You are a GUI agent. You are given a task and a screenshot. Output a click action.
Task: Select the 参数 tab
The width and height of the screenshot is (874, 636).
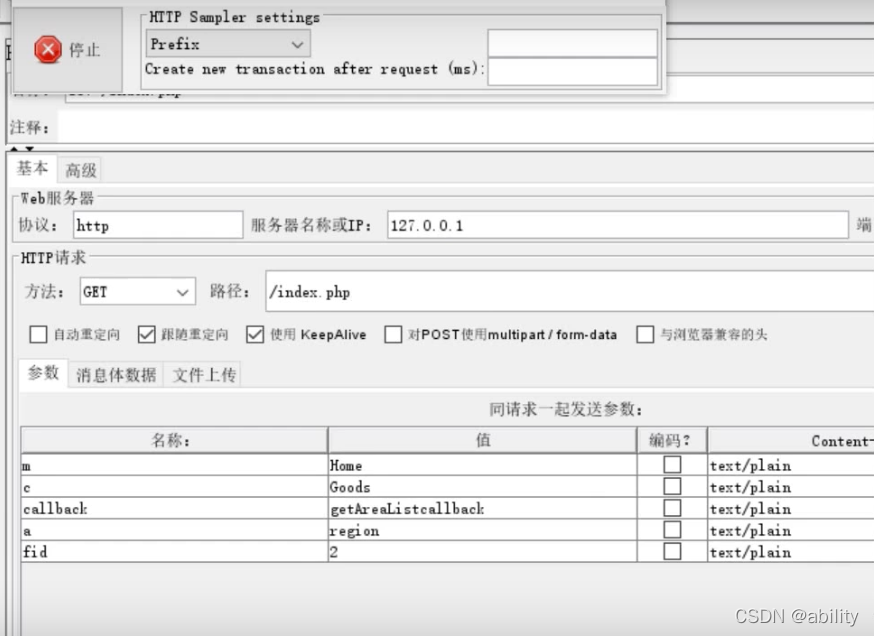click(43, 373)
